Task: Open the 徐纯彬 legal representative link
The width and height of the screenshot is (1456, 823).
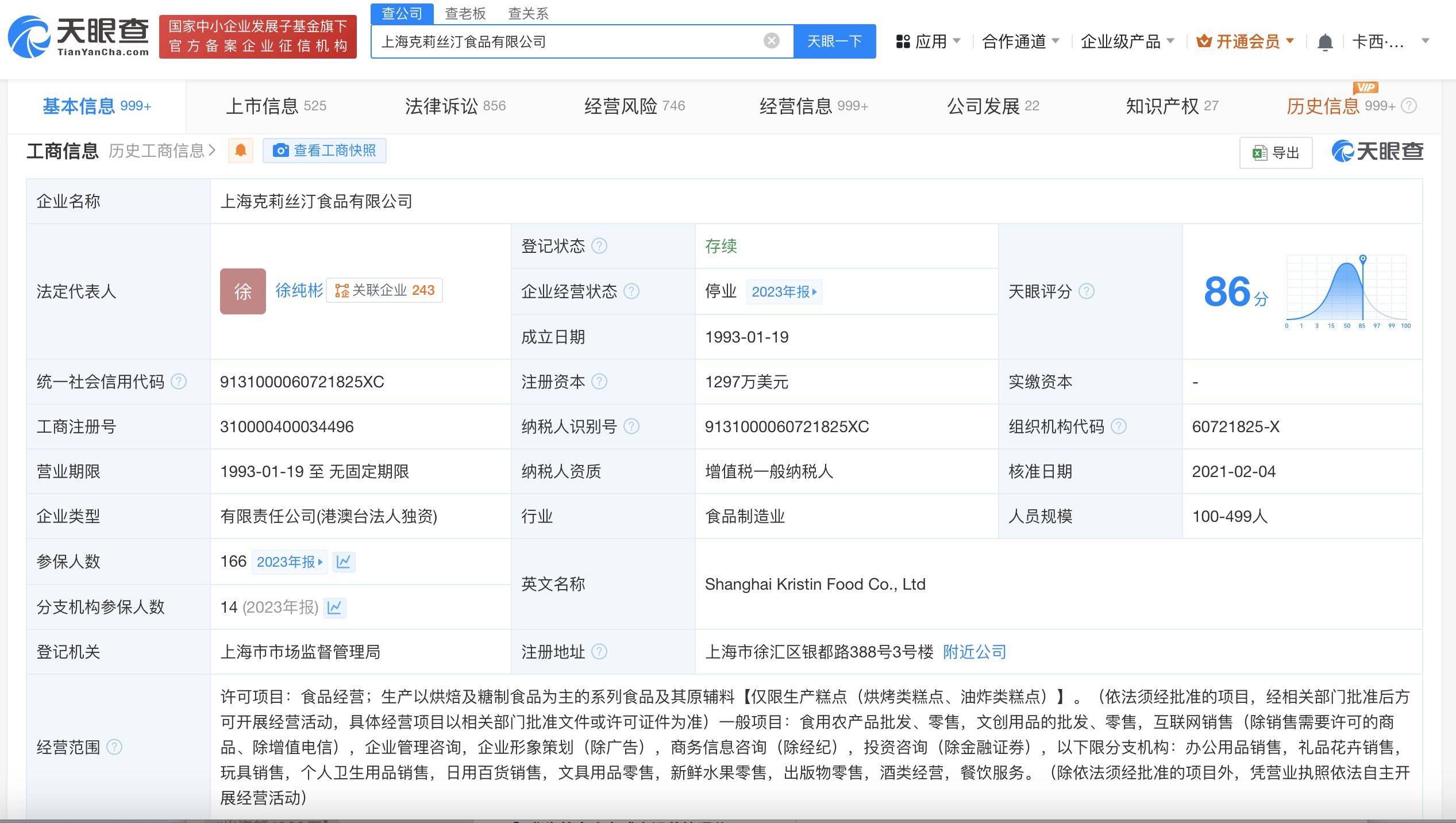Action: pos(299,291)
